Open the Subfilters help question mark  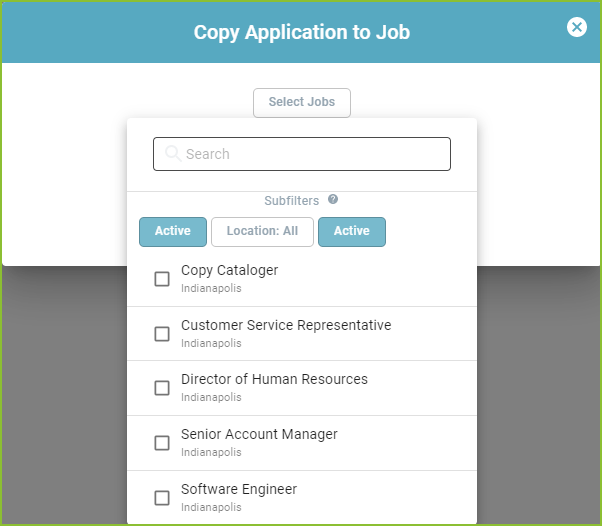[333, 199]
